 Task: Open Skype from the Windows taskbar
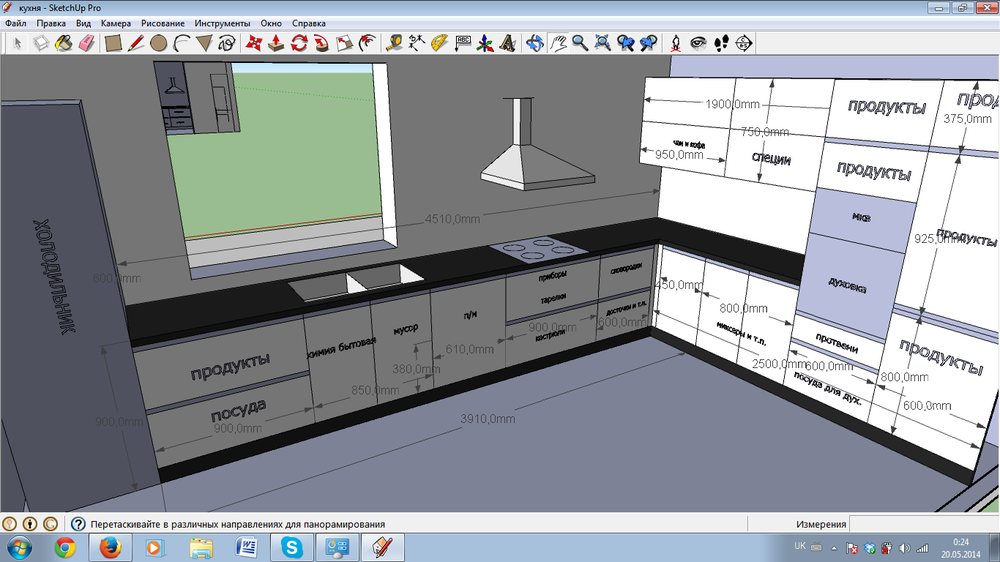point(291,547)
